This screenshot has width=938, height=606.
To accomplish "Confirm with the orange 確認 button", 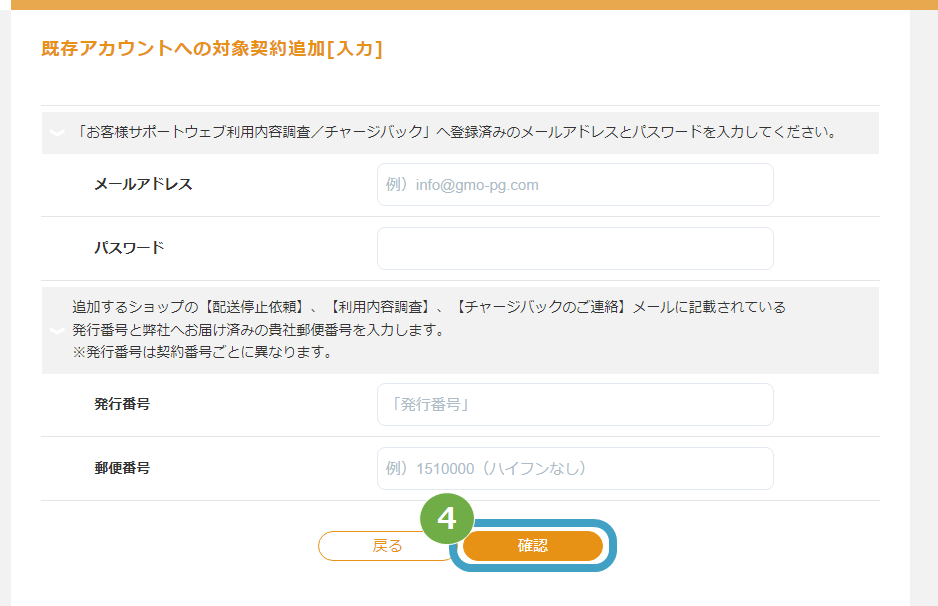I will (532, 546).
